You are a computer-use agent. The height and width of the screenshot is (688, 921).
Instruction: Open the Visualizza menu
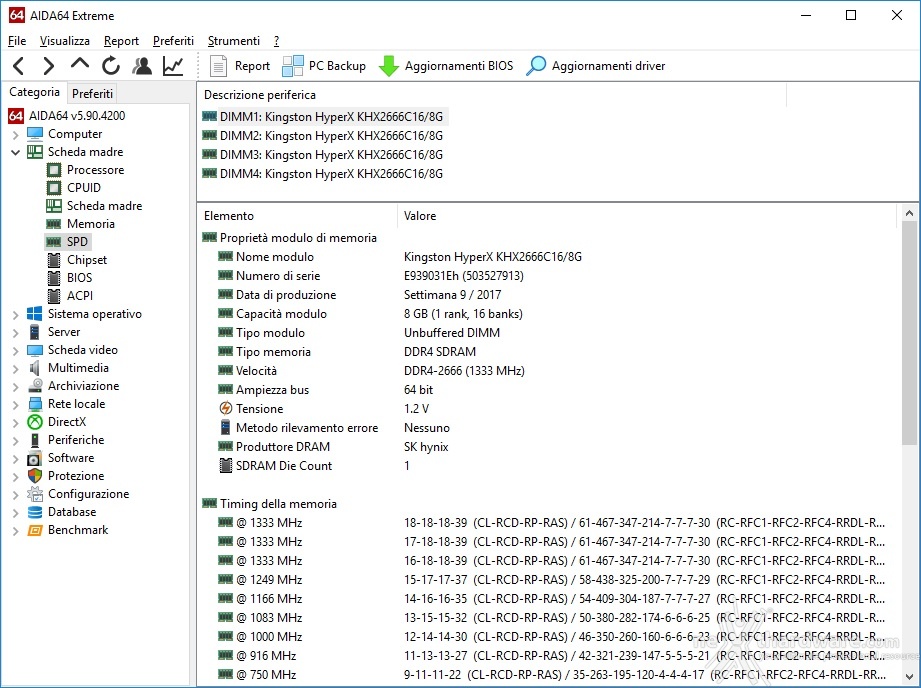65,41
